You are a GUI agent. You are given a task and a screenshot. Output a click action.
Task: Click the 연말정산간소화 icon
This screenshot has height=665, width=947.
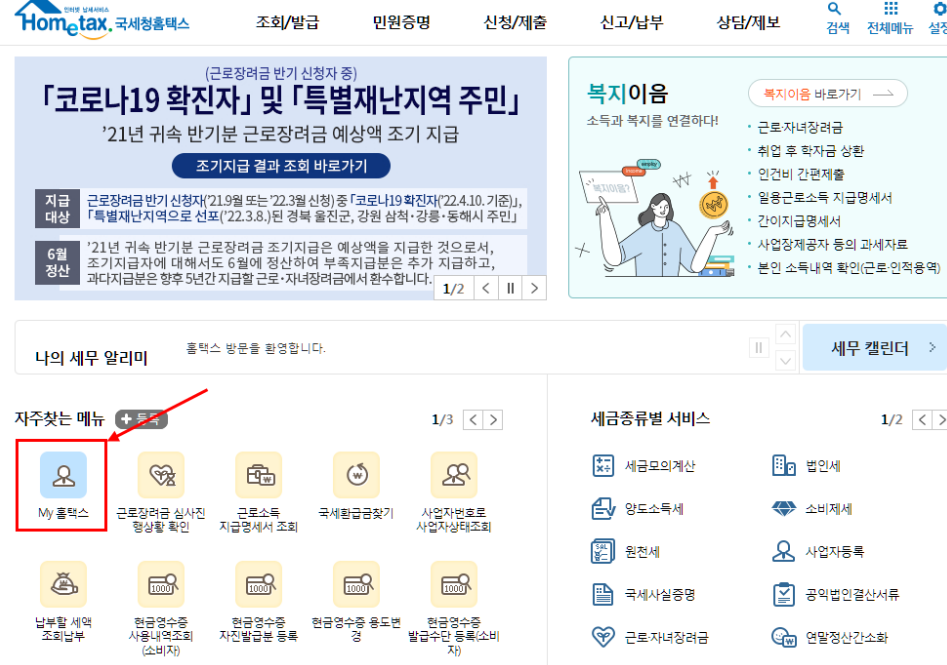784,637
